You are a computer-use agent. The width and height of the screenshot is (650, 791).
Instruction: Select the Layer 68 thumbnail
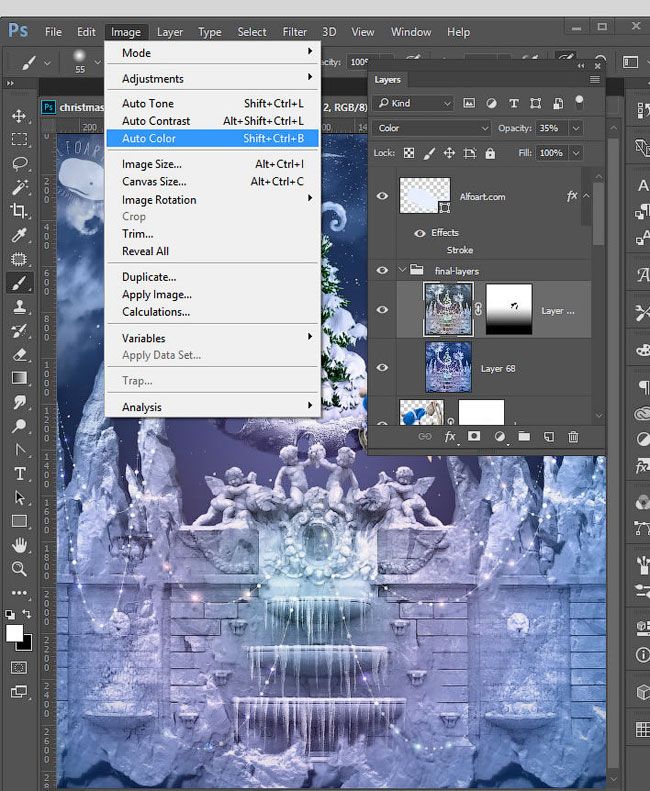click(x=448, y=368)
